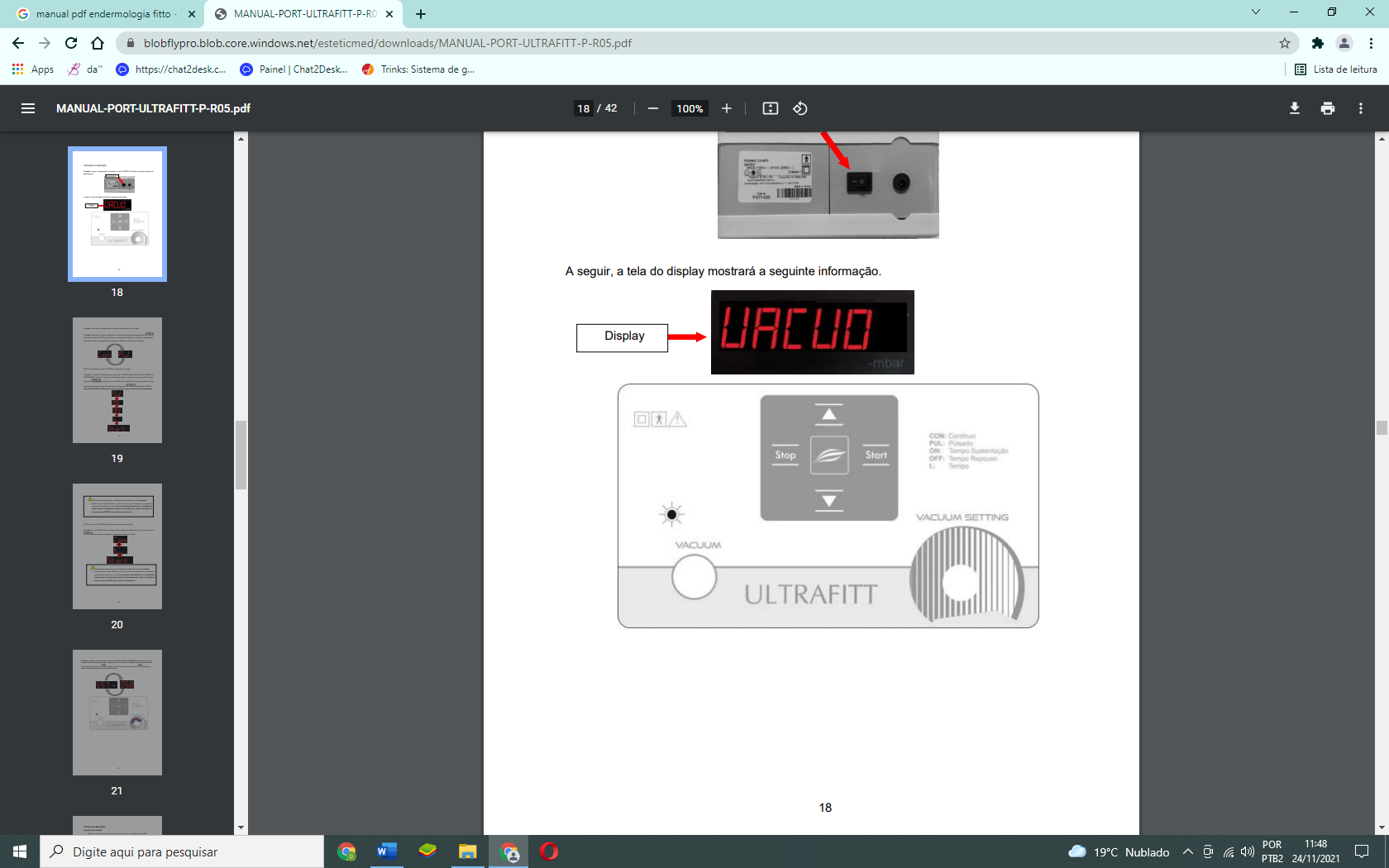Open the Chrome extensions puzzle icon
Image resolution: width=1389 pixels, height=868 pixels.
click(1318, 43)
